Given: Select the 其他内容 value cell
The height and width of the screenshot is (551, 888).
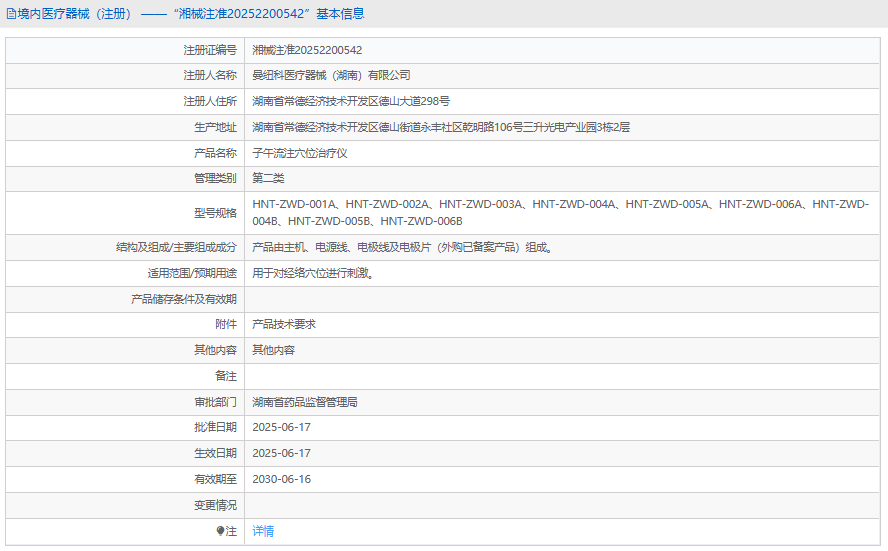Looking at the screenshot, I should (x=274, y=350).
